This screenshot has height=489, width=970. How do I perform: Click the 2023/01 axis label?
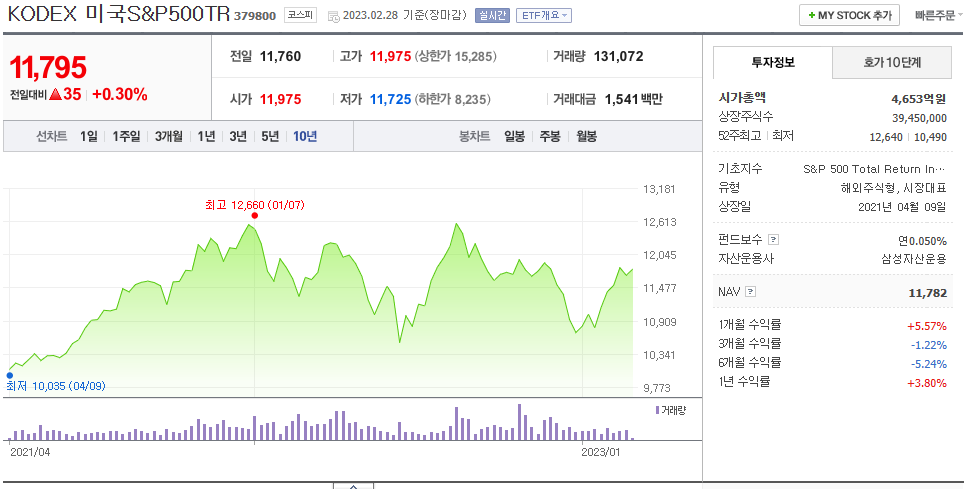601,452
